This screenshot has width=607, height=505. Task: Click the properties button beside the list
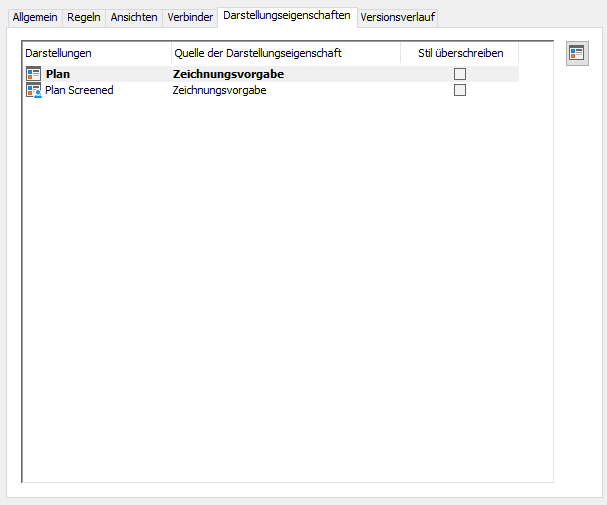[x=577, y=53]
